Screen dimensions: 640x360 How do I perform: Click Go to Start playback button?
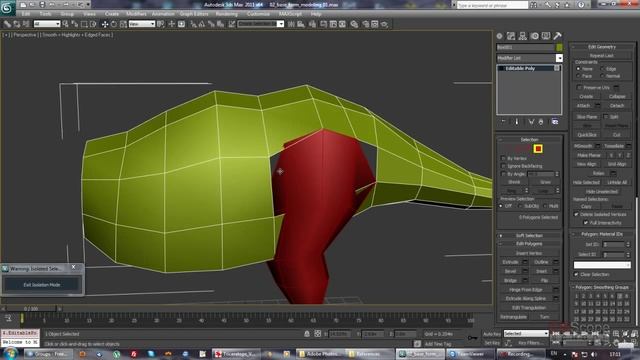(556, 333)
